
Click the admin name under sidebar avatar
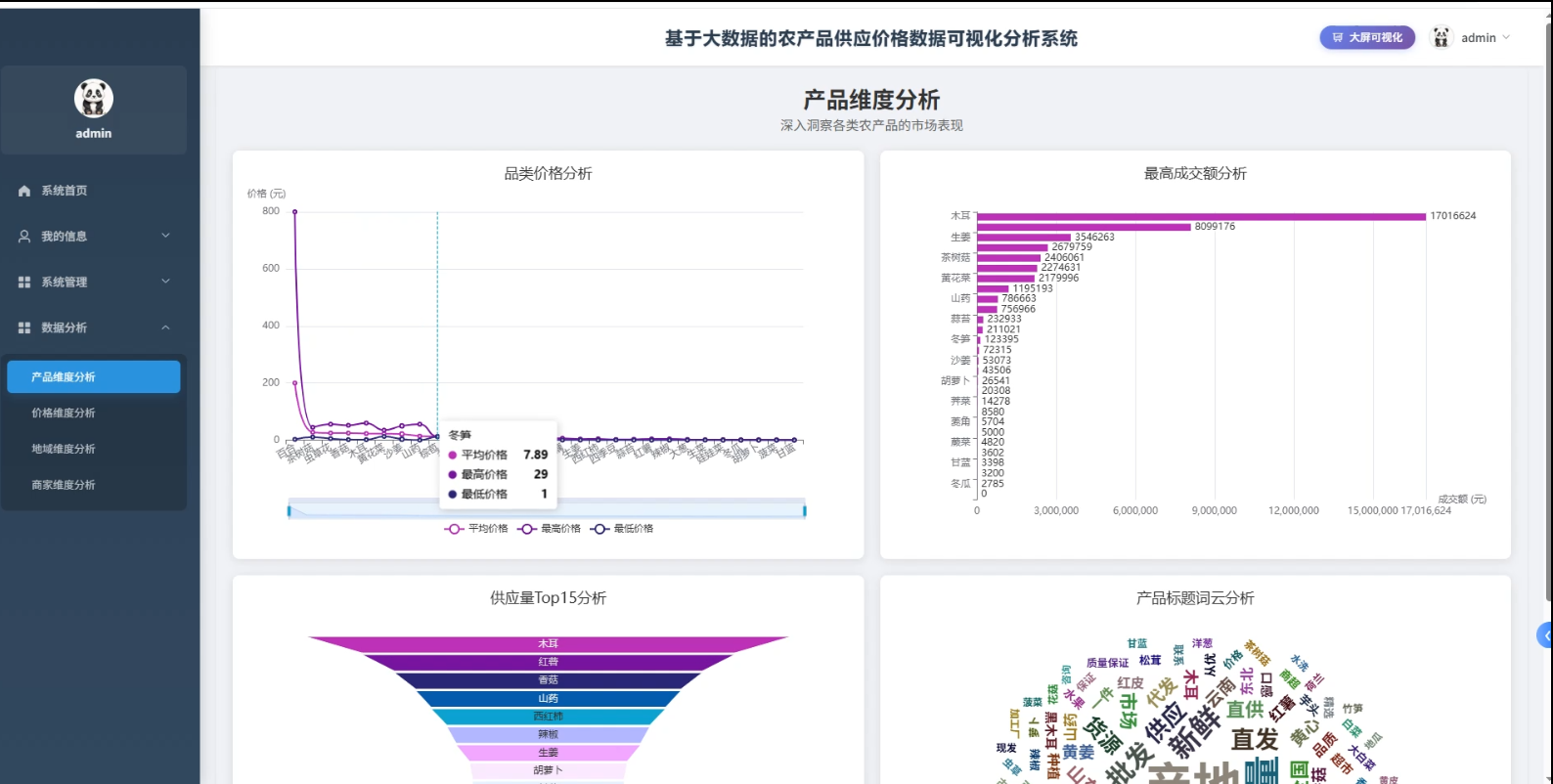(94, 134)
